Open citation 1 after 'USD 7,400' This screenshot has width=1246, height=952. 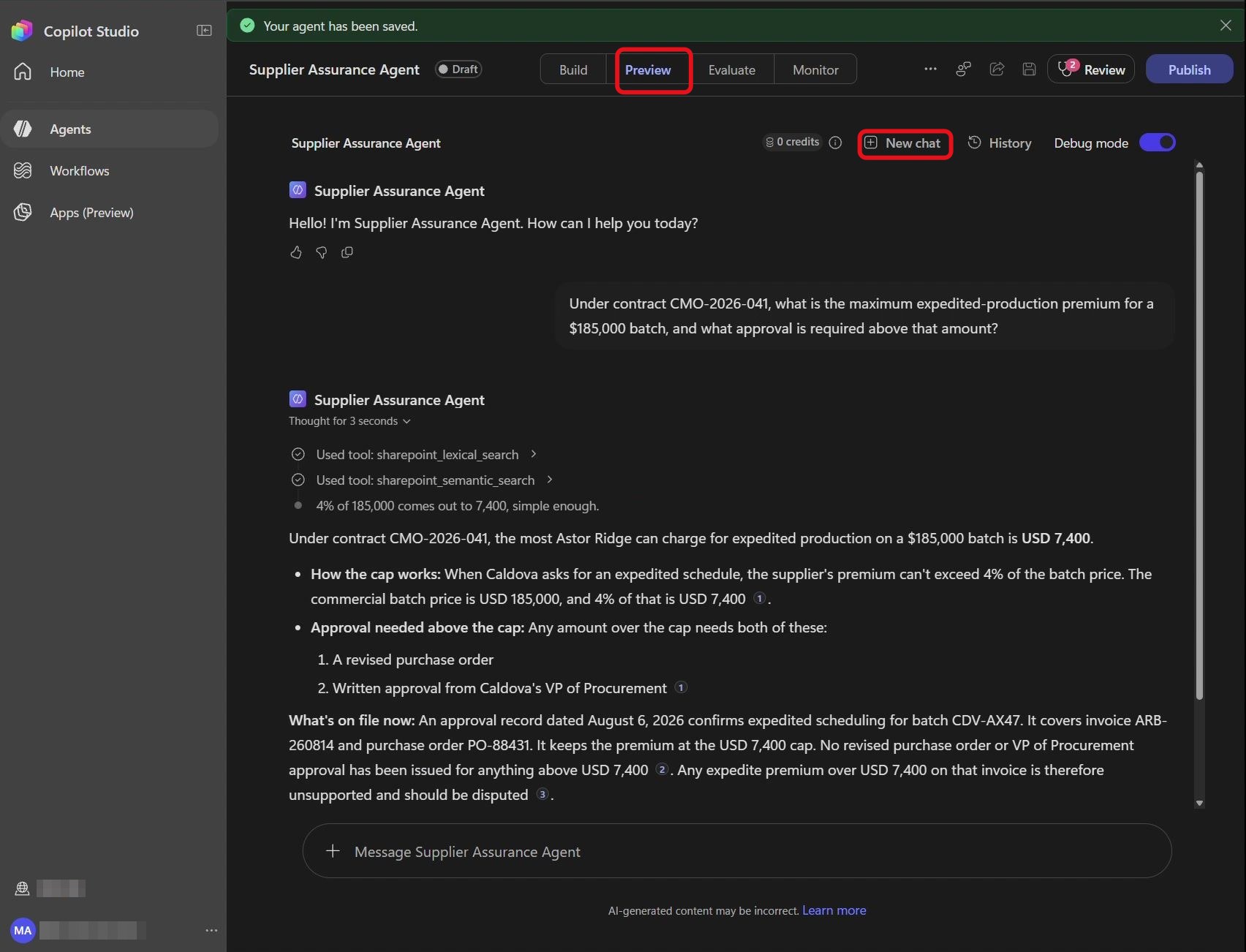click(x=760, y=598)
